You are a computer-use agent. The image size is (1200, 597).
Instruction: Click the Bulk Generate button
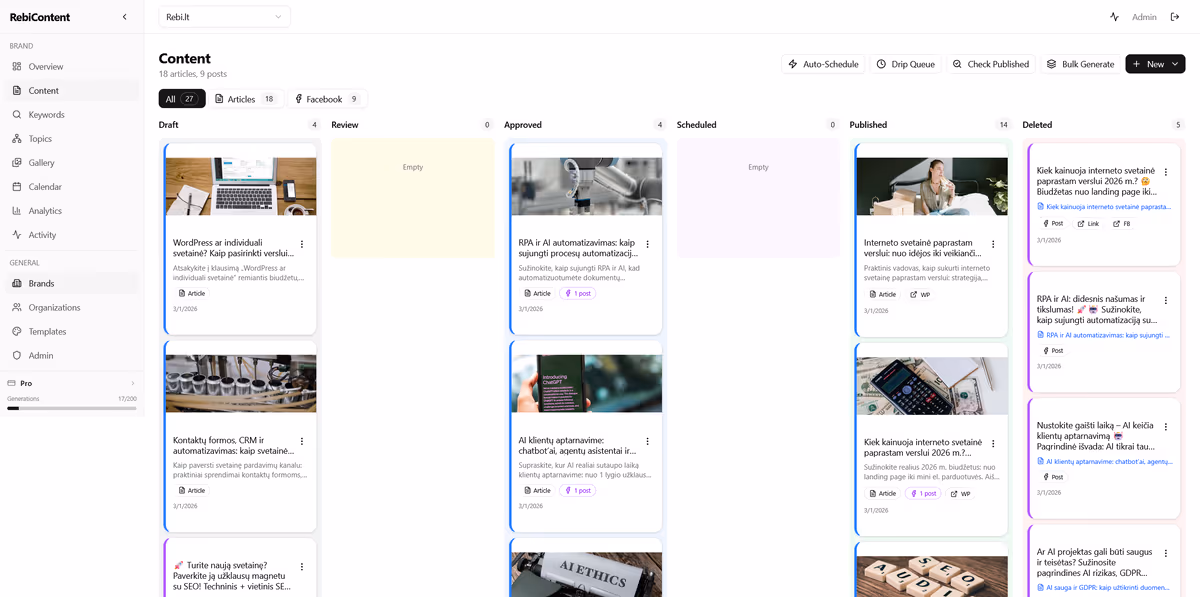tap(1079, 64)
